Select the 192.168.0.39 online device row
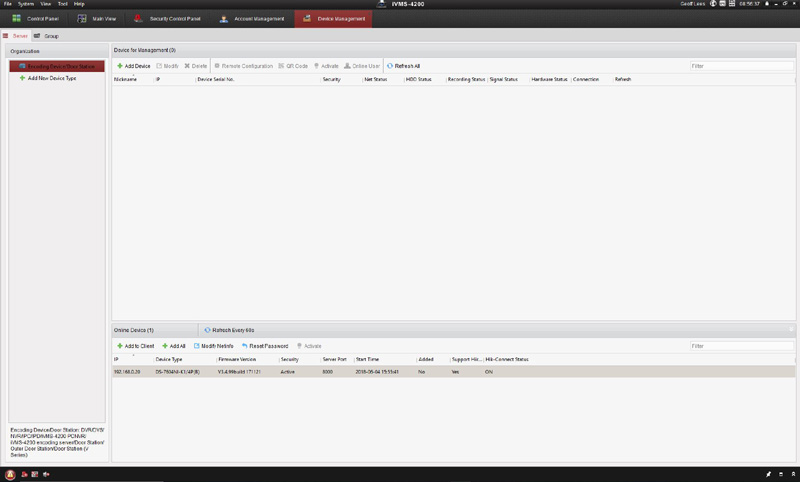The height and width of the screenshot is (482, 800). [400, 371]
